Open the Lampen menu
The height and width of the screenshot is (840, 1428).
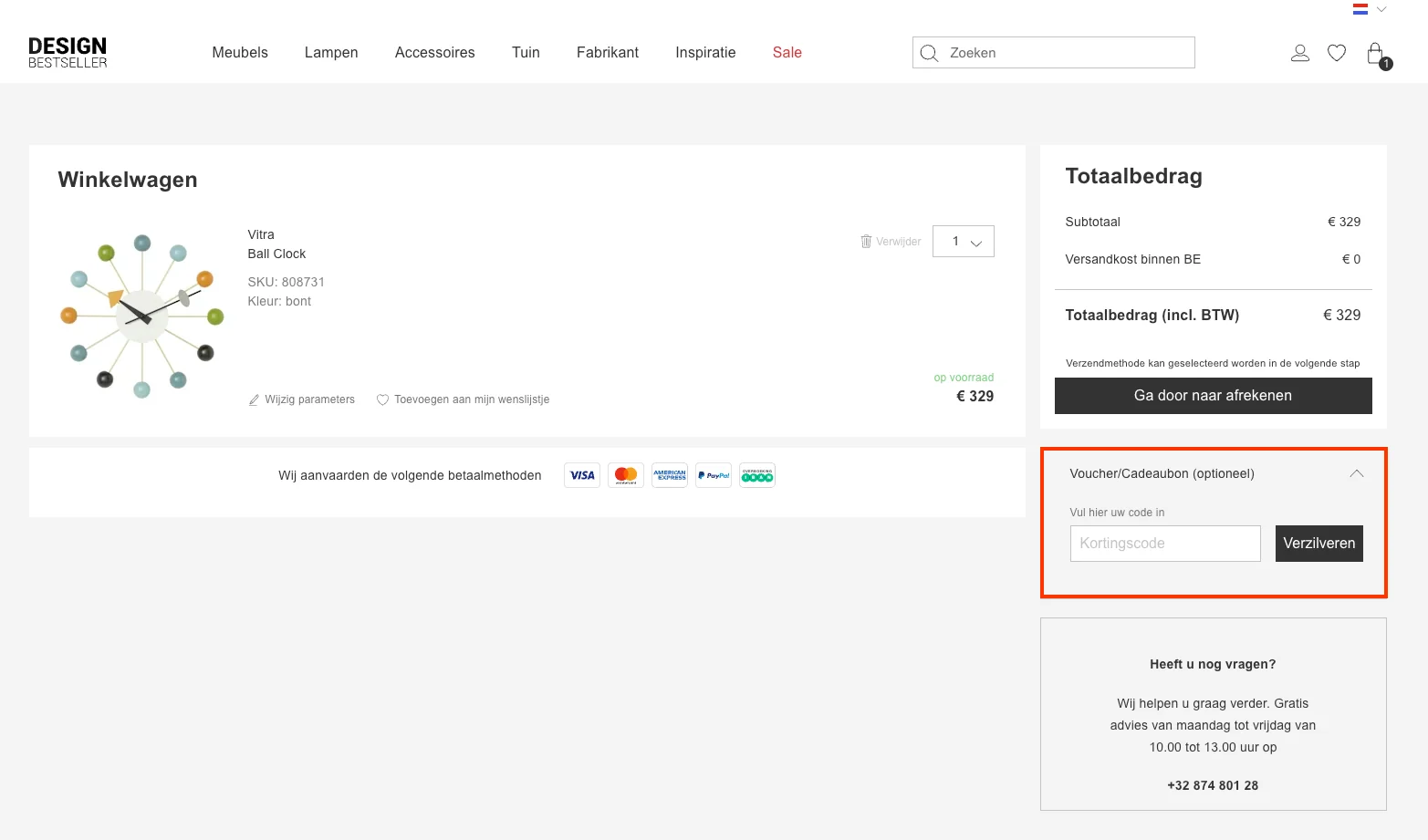331,53
